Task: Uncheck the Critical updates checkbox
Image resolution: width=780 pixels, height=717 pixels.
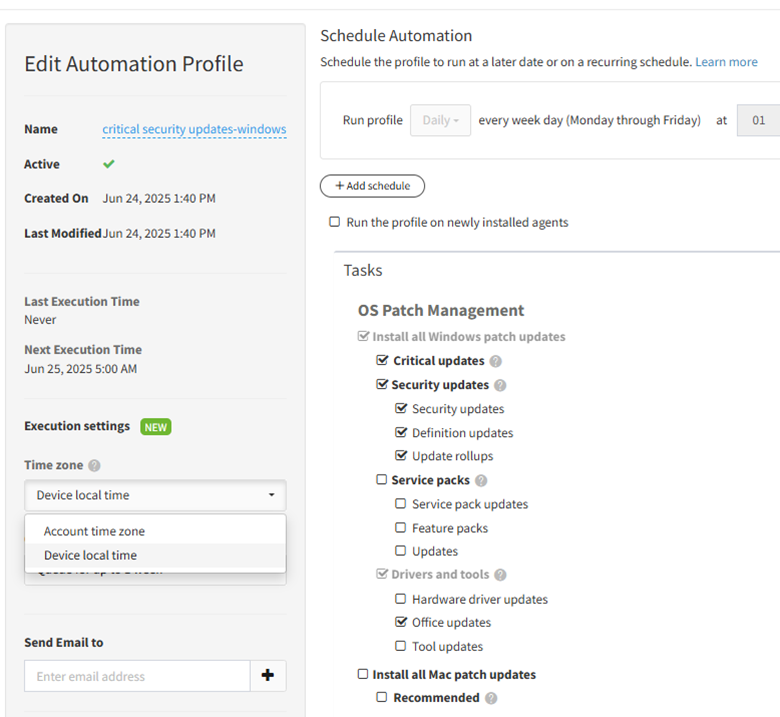Action: [382, 360]
